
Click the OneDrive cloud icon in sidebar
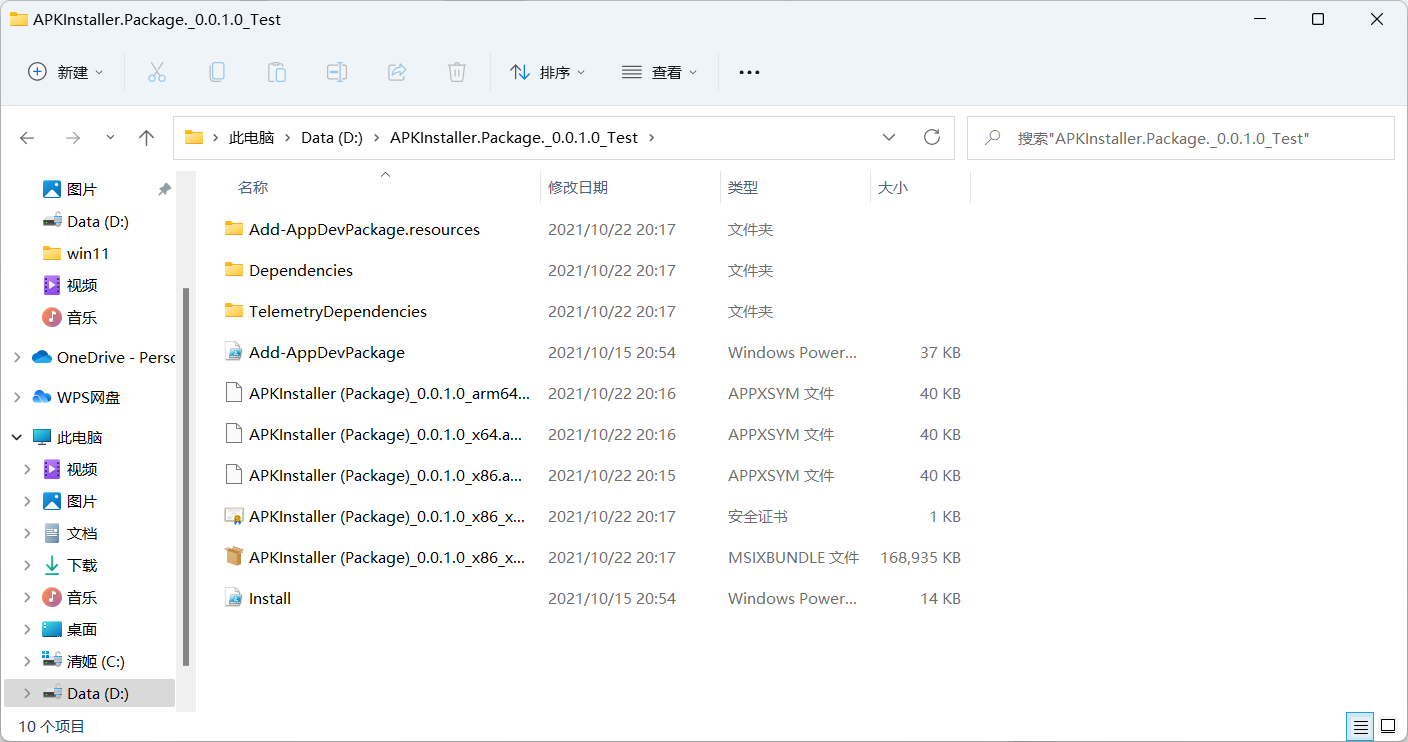pyautogui.click(x=42, y=357)
